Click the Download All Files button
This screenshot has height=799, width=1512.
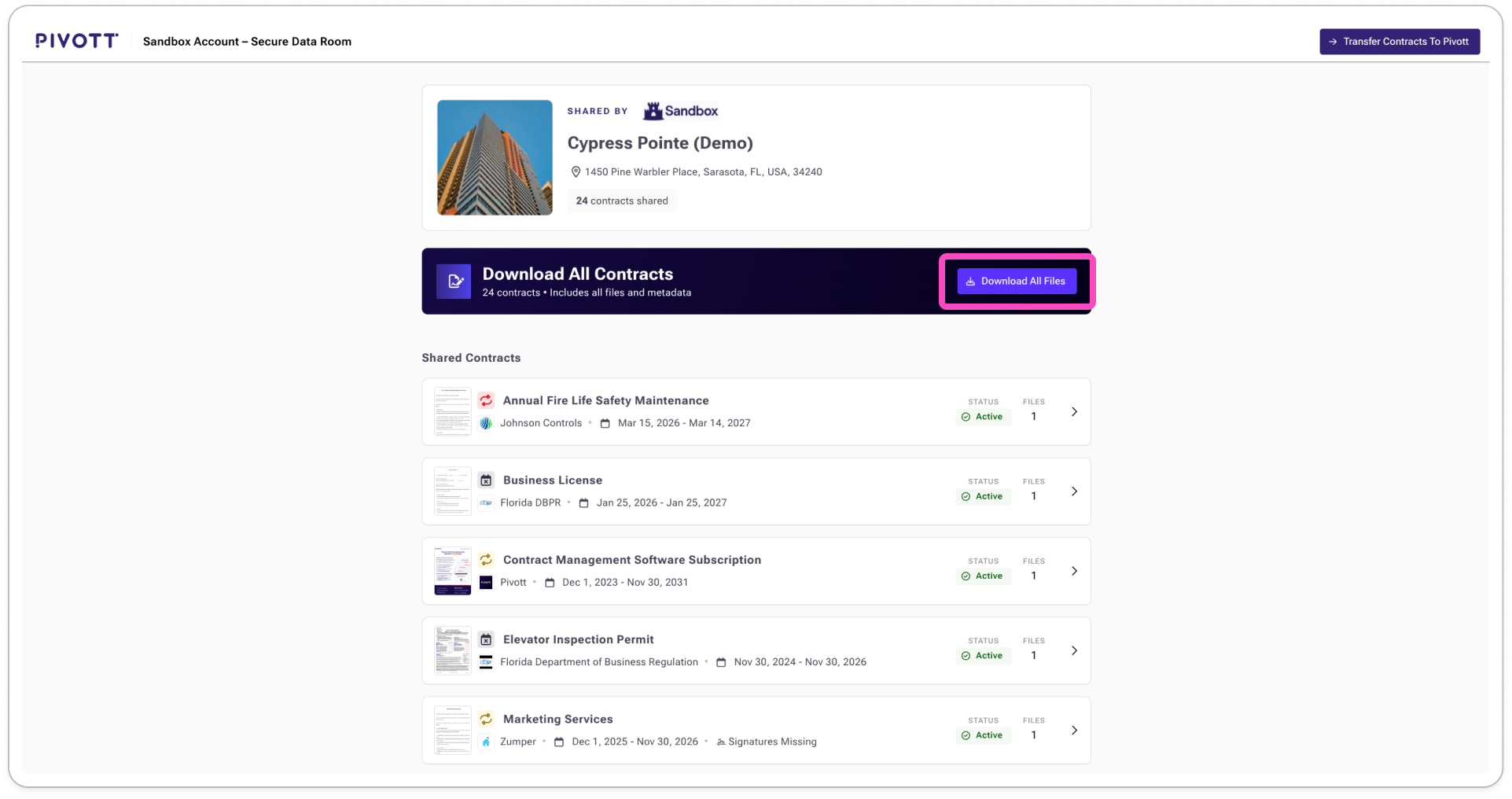pos(1017,281)
